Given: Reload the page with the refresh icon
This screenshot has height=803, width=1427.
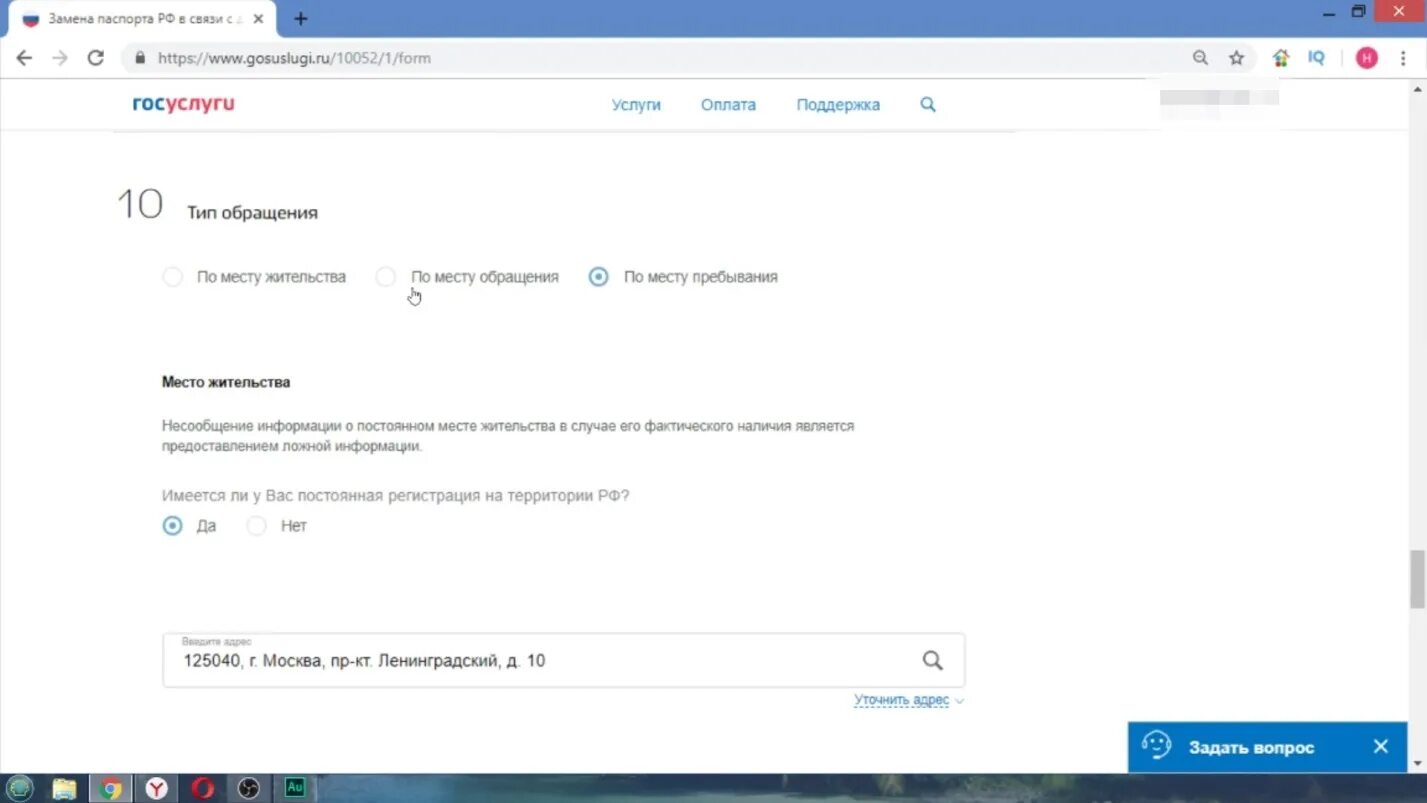Looking at the screenshot, I should tap(96, 58).
